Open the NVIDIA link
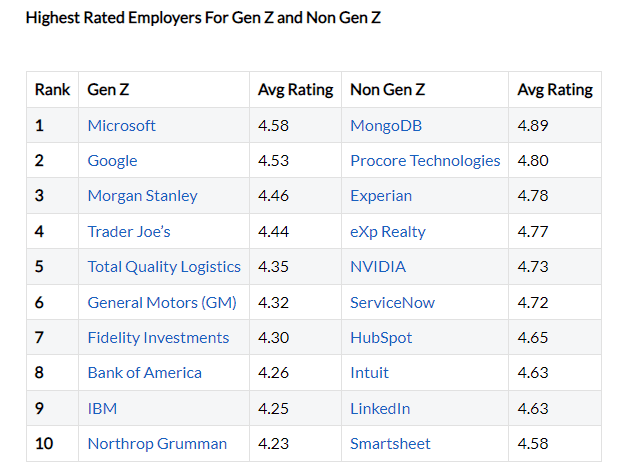 point(378,267)
